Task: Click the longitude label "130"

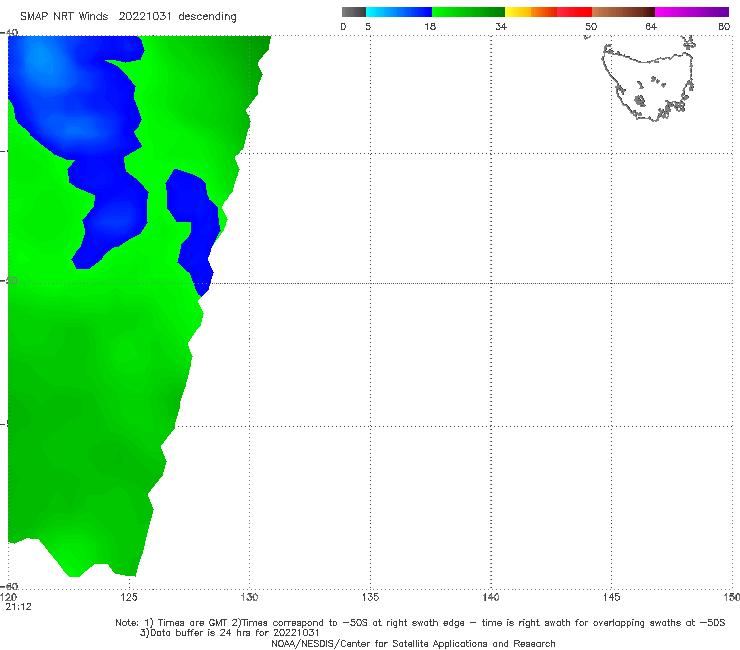Action: click(x=249, y=597)
